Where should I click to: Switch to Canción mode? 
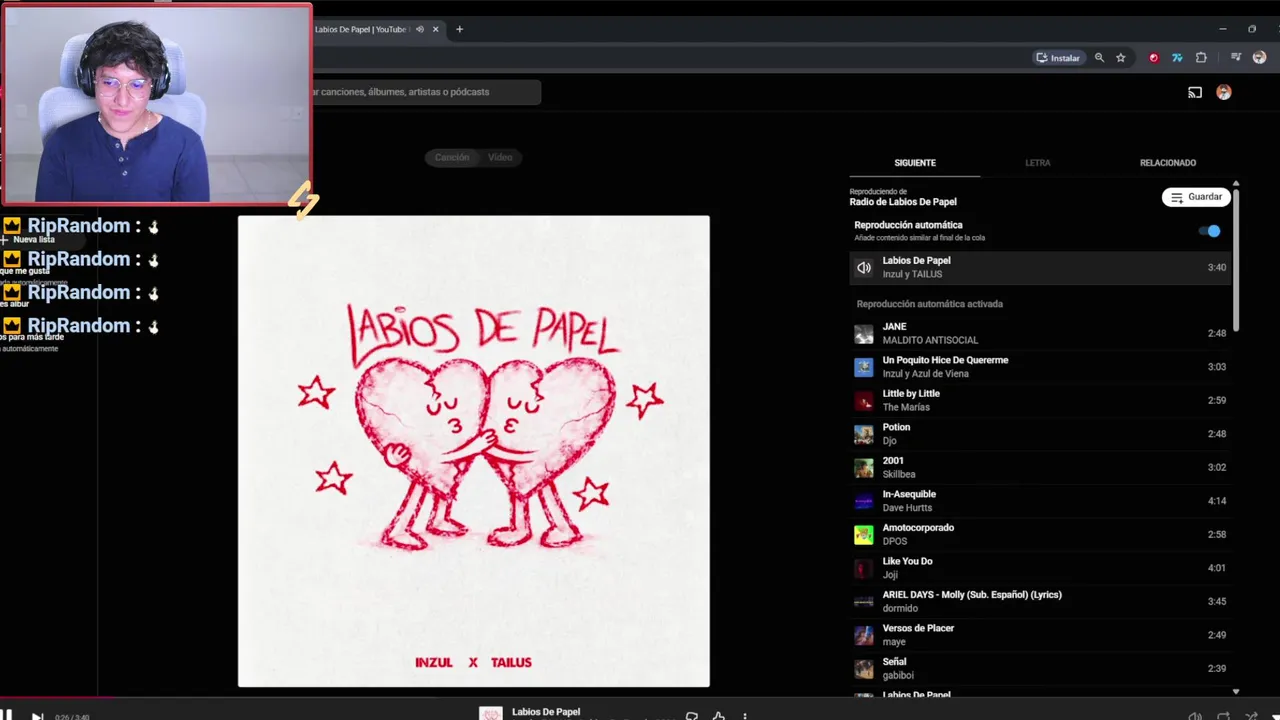coord(451,157)
